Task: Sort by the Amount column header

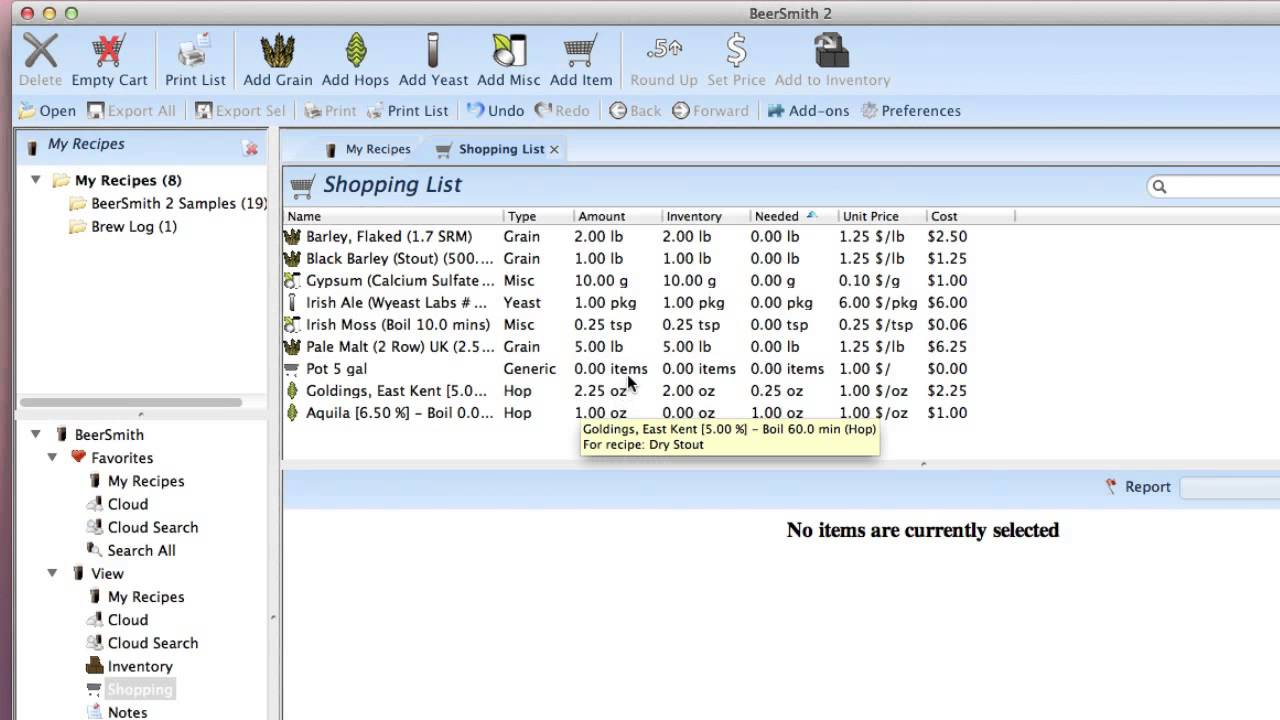Action: [618, 216]
